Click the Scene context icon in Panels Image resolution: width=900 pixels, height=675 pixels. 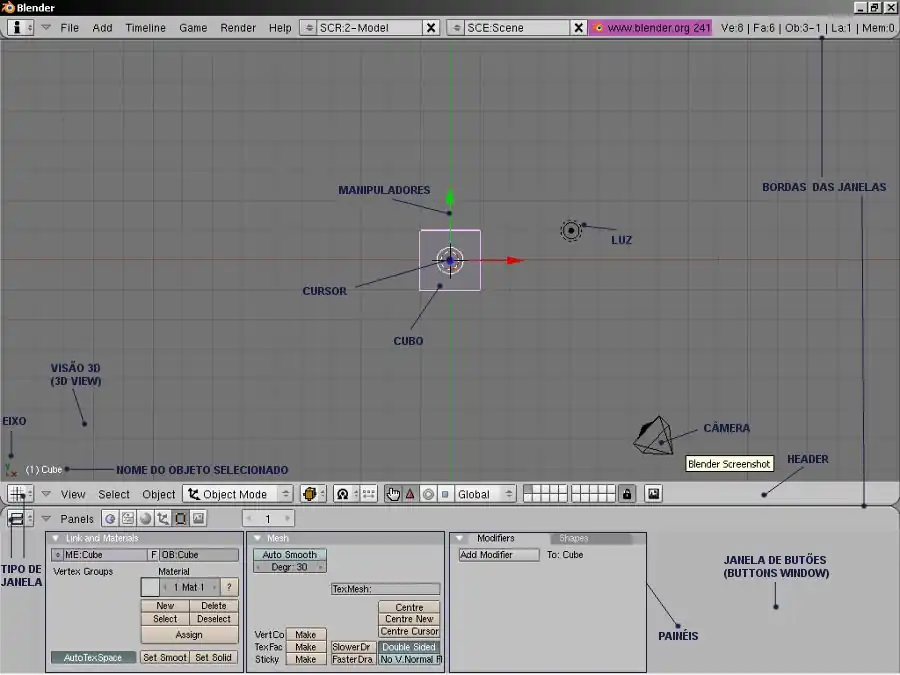pos(198,519)
